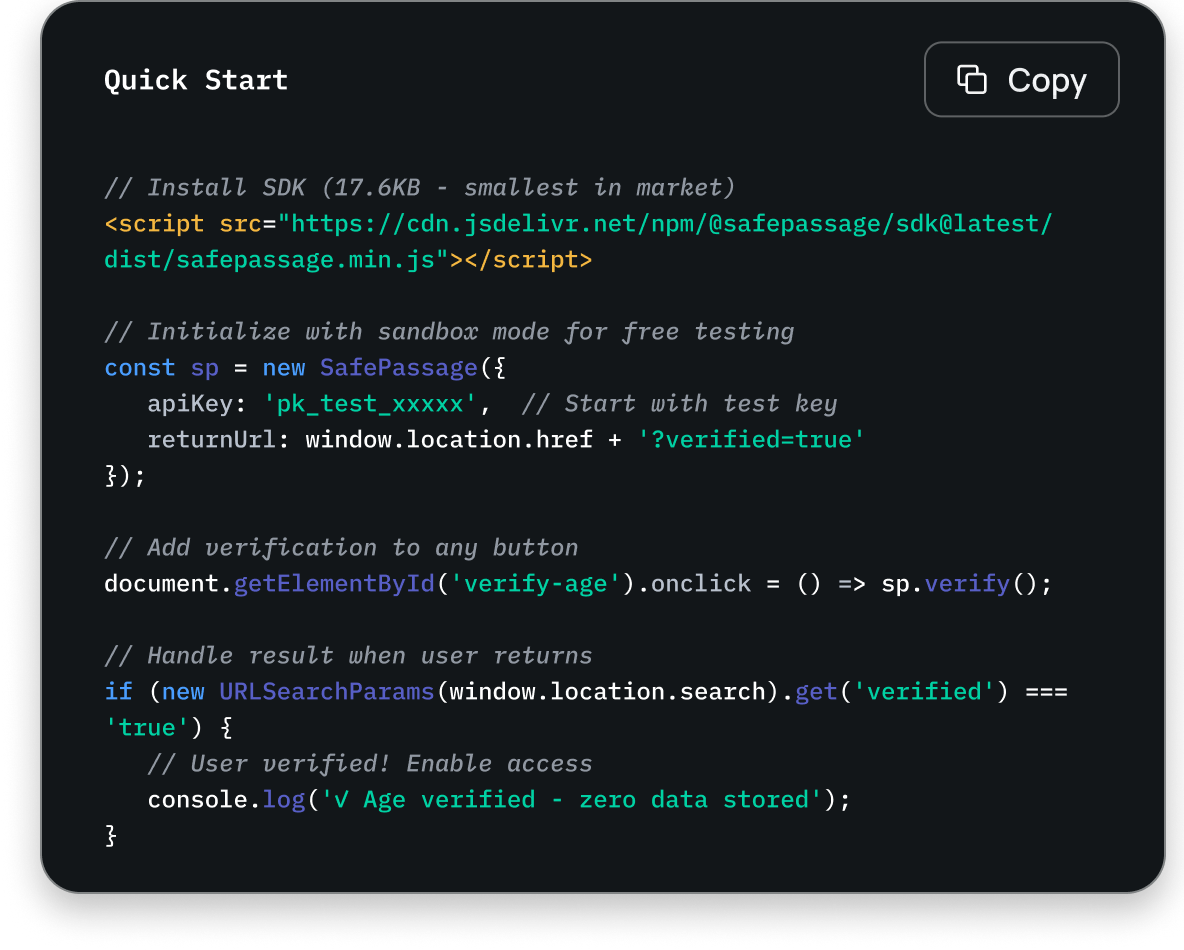Screen dimensions: 1184x950
Task: Click the 'pk_test_xxxxx' API key string
Action: pyautogui.click(x=370, y=403)
